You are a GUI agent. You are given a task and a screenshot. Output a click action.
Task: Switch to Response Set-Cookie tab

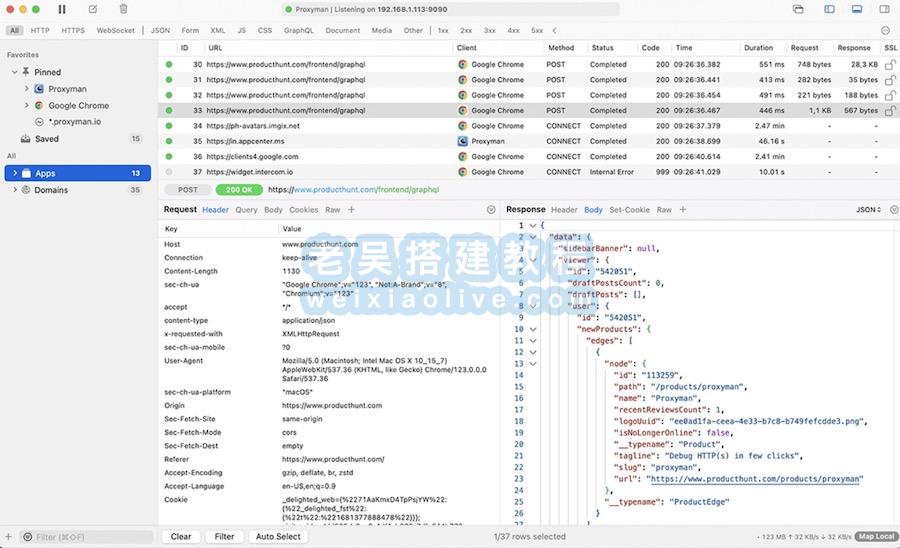click(630, 210)
